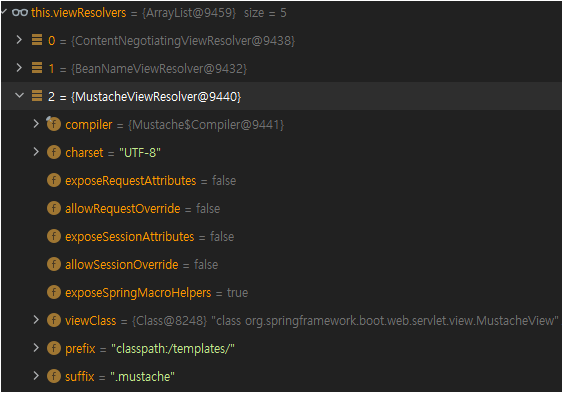
Task: Click the charset field icon
Action: click(54, 152)
